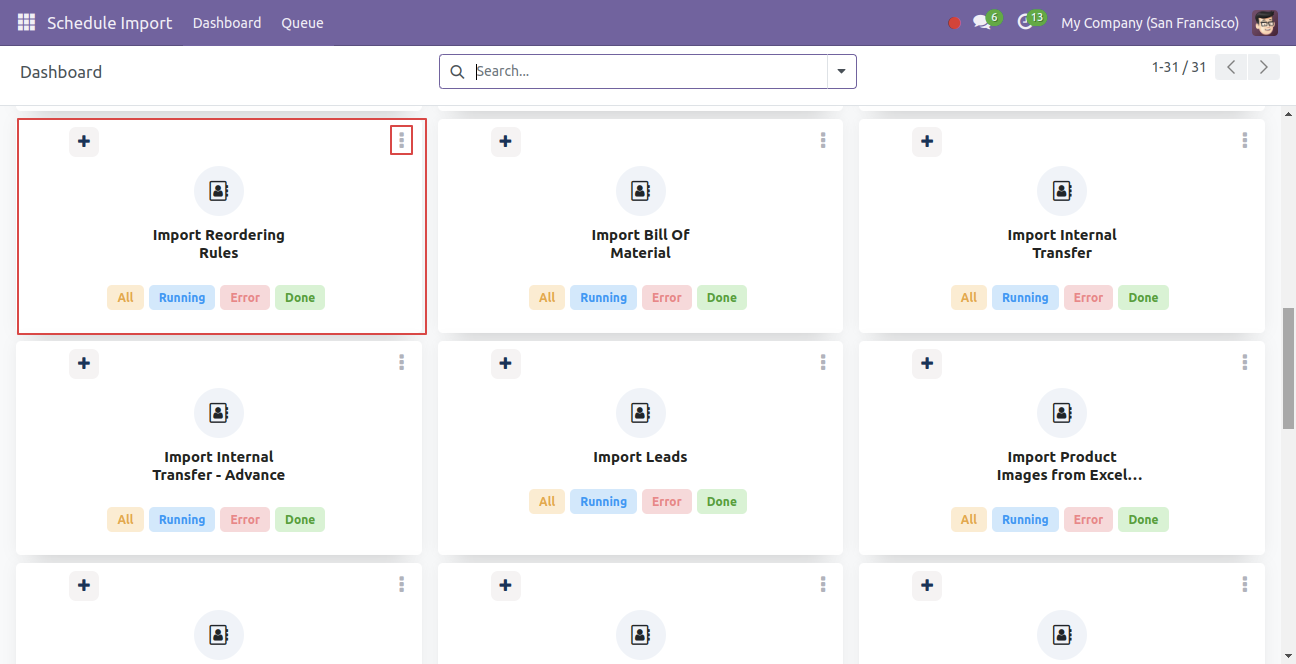Open kebab menu on Import Product Images card
This screenshot has width=1296, height=664.
[x=1245, y=363]
